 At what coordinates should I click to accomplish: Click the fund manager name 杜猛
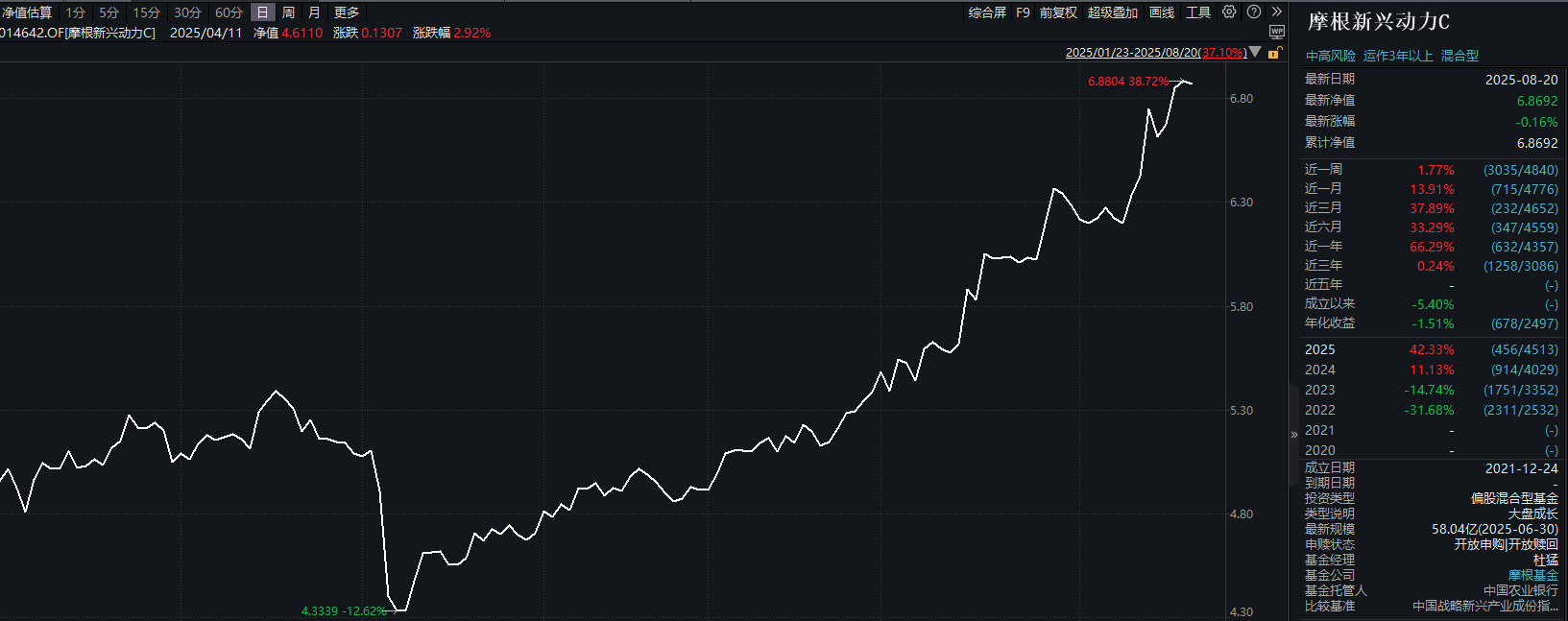coord(1546,560)
